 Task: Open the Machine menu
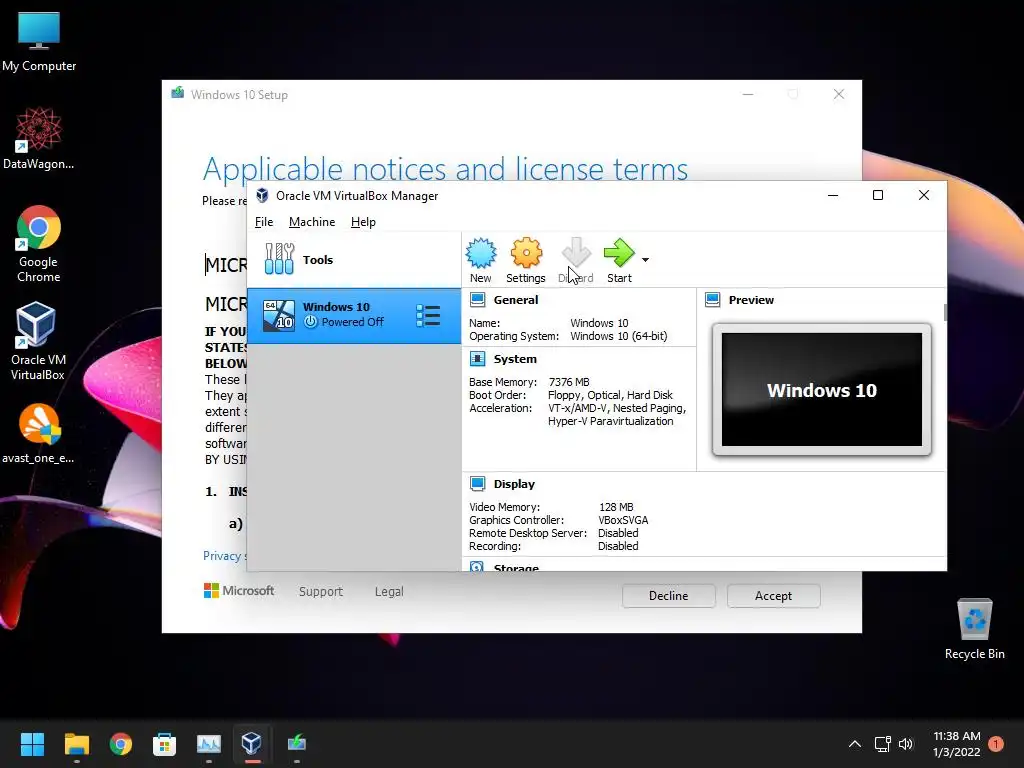[312, 222]
